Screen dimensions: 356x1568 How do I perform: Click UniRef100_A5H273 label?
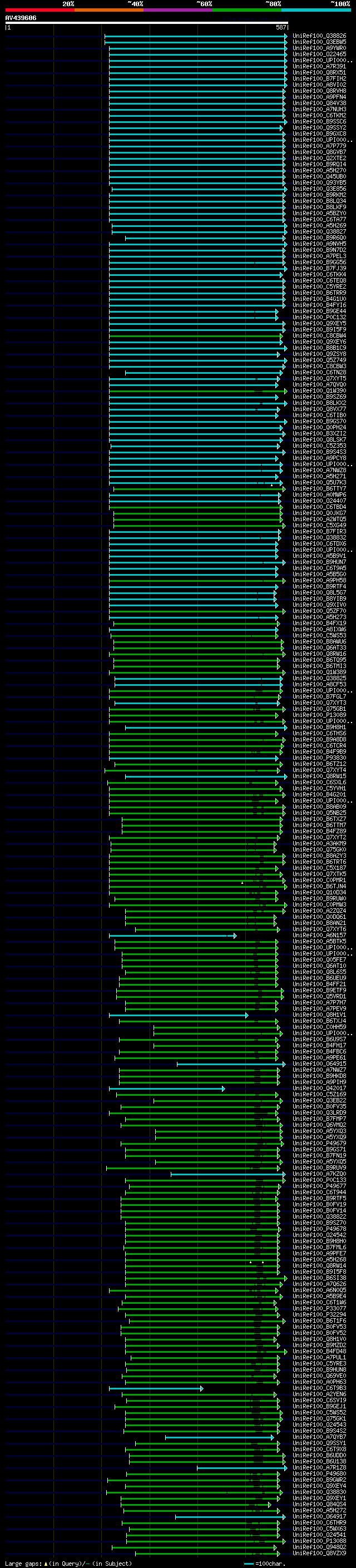tap(319, 617)
